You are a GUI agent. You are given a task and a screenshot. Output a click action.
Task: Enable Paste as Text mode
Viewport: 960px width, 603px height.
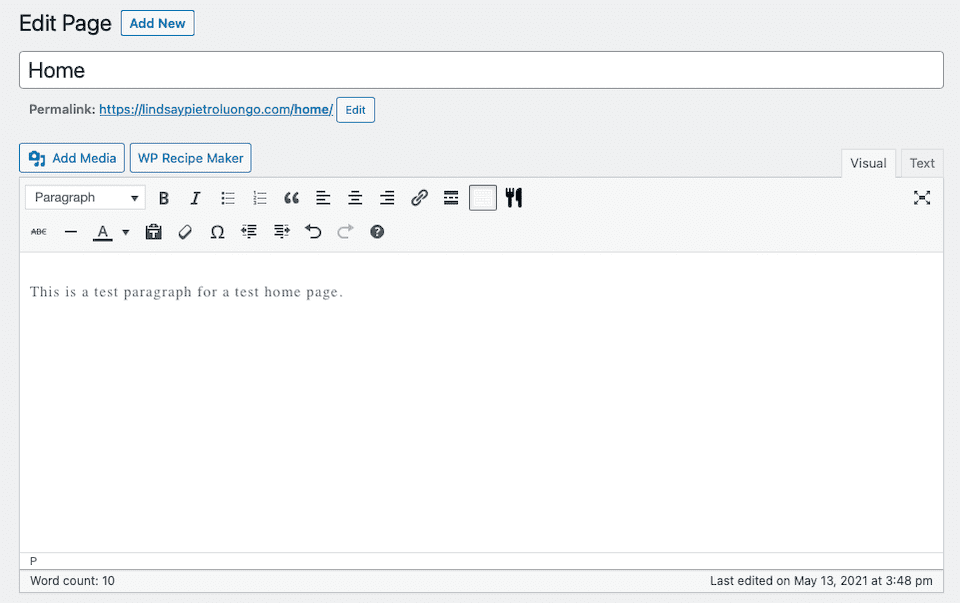[x=153, y=231]
